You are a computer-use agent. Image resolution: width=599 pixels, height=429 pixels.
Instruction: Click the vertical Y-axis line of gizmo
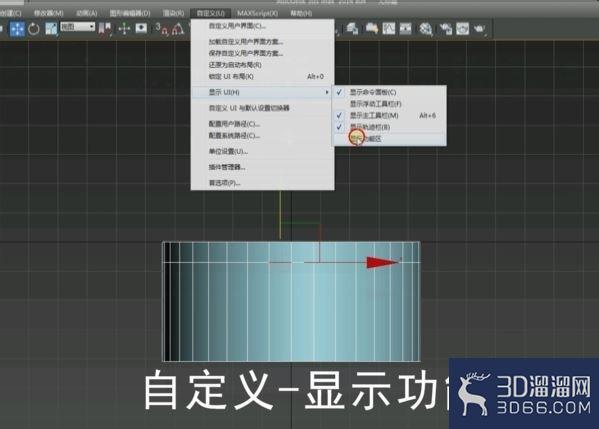(x=280, y=215)
